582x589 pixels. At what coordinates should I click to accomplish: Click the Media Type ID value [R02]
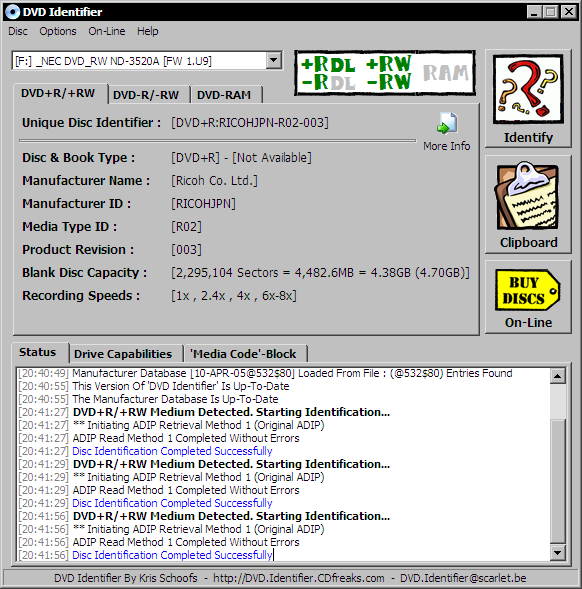point(186,227)
